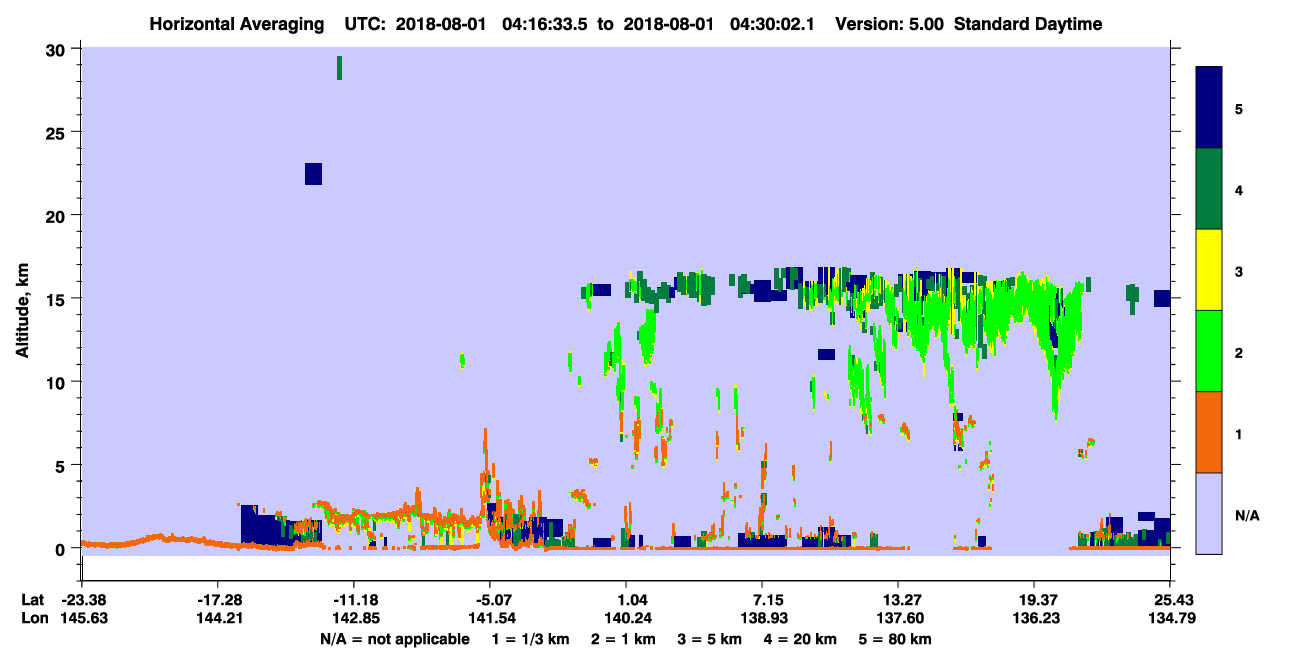Click the Standard Daytime text
The height and width of the screenshot is (667, 1300).
coord(1029,24)
